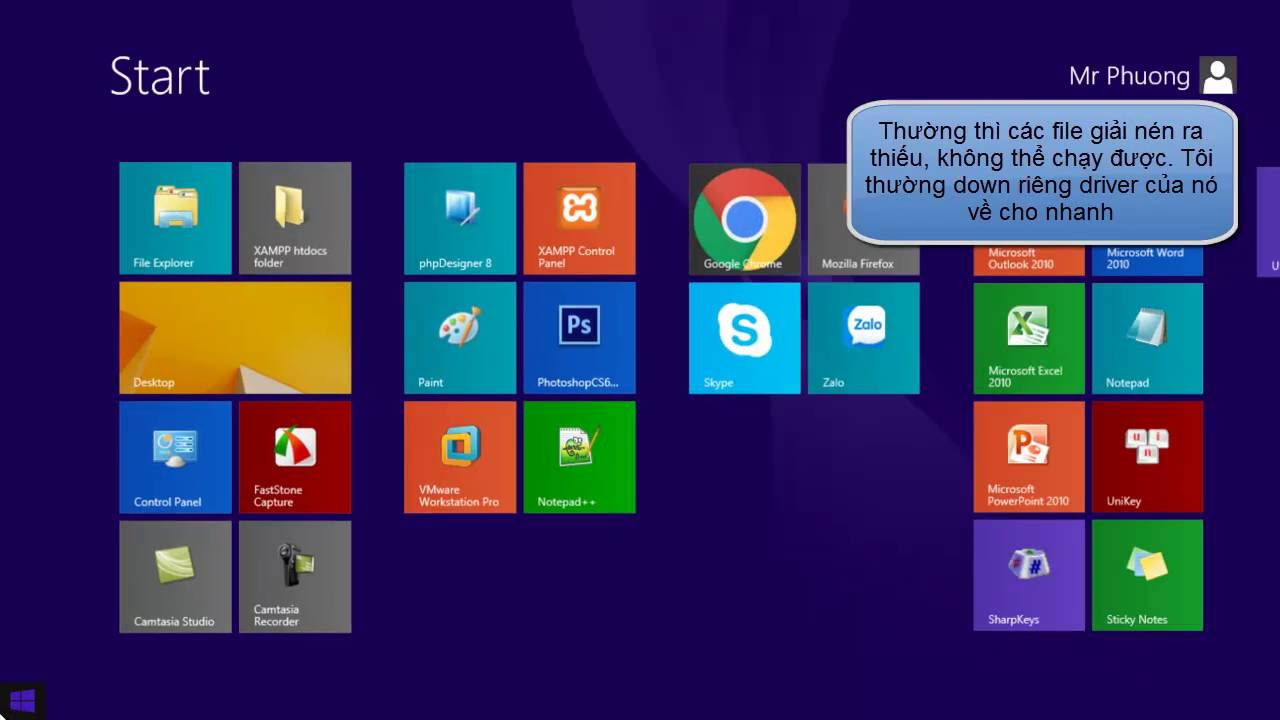Screen dimensions: 1280x720
Task: Open the Zalo tile
Action: [x=864, y=338]
